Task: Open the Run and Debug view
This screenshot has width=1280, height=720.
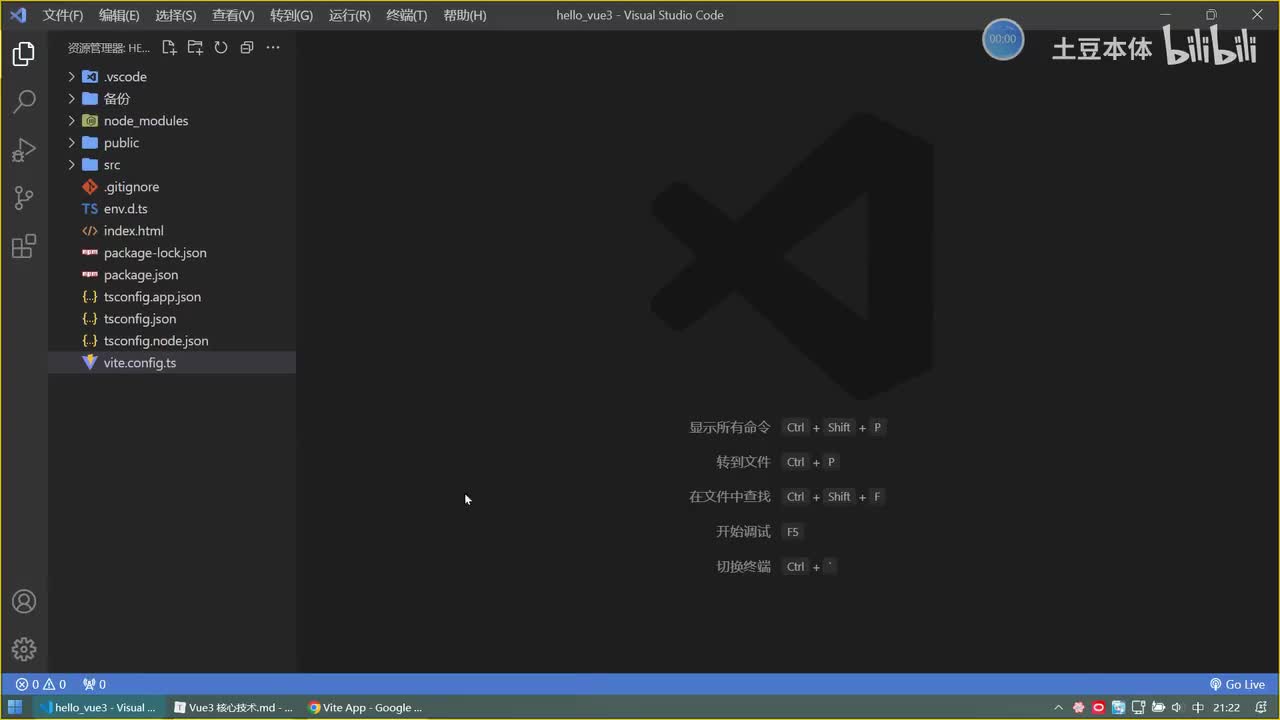Action: coord(24,149)
